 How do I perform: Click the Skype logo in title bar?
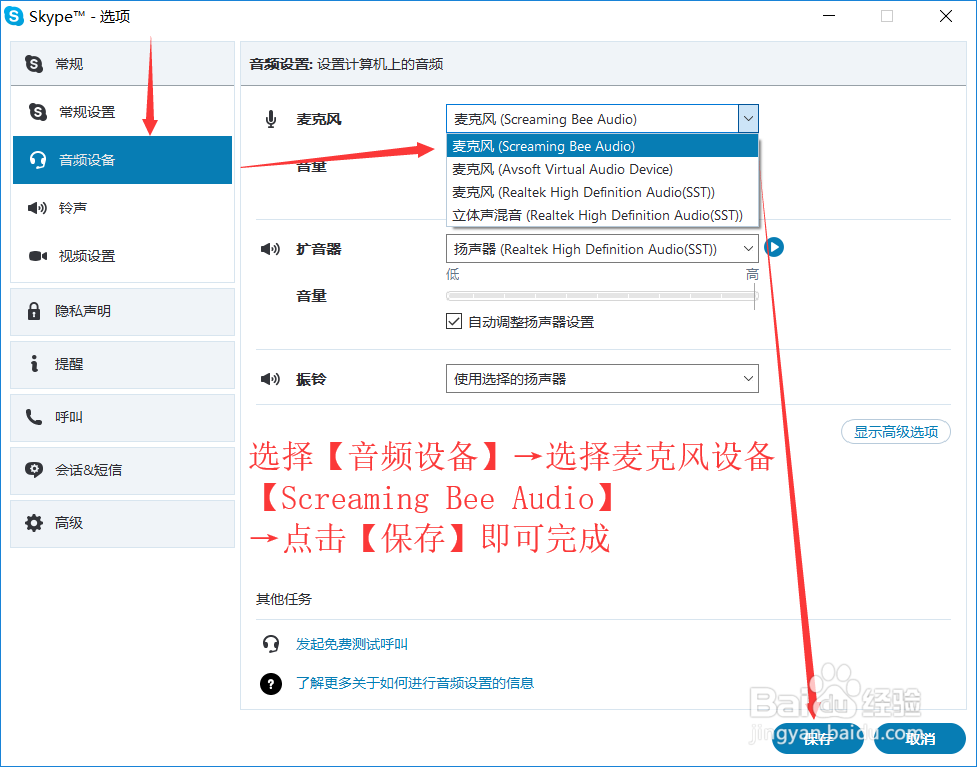point(14,16)
